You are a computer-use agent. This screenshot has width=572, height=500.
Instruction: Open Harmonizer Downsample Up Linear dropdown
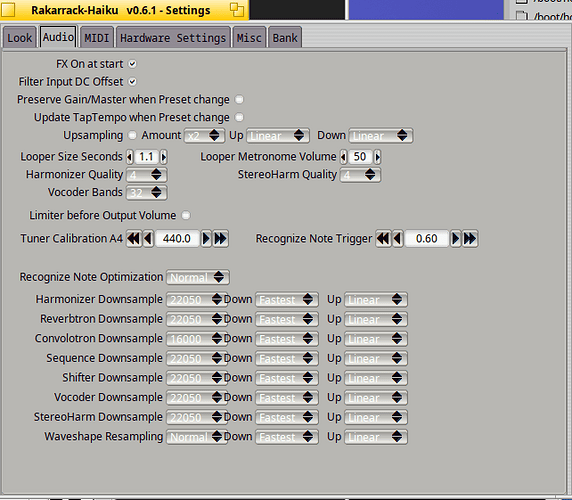(x=376, y=300)
